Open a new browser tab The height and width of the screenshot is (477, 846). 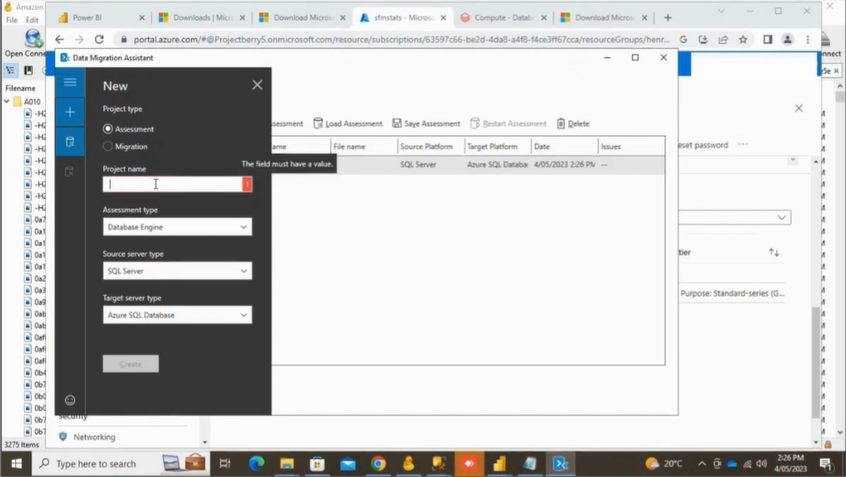coord(668,18)
